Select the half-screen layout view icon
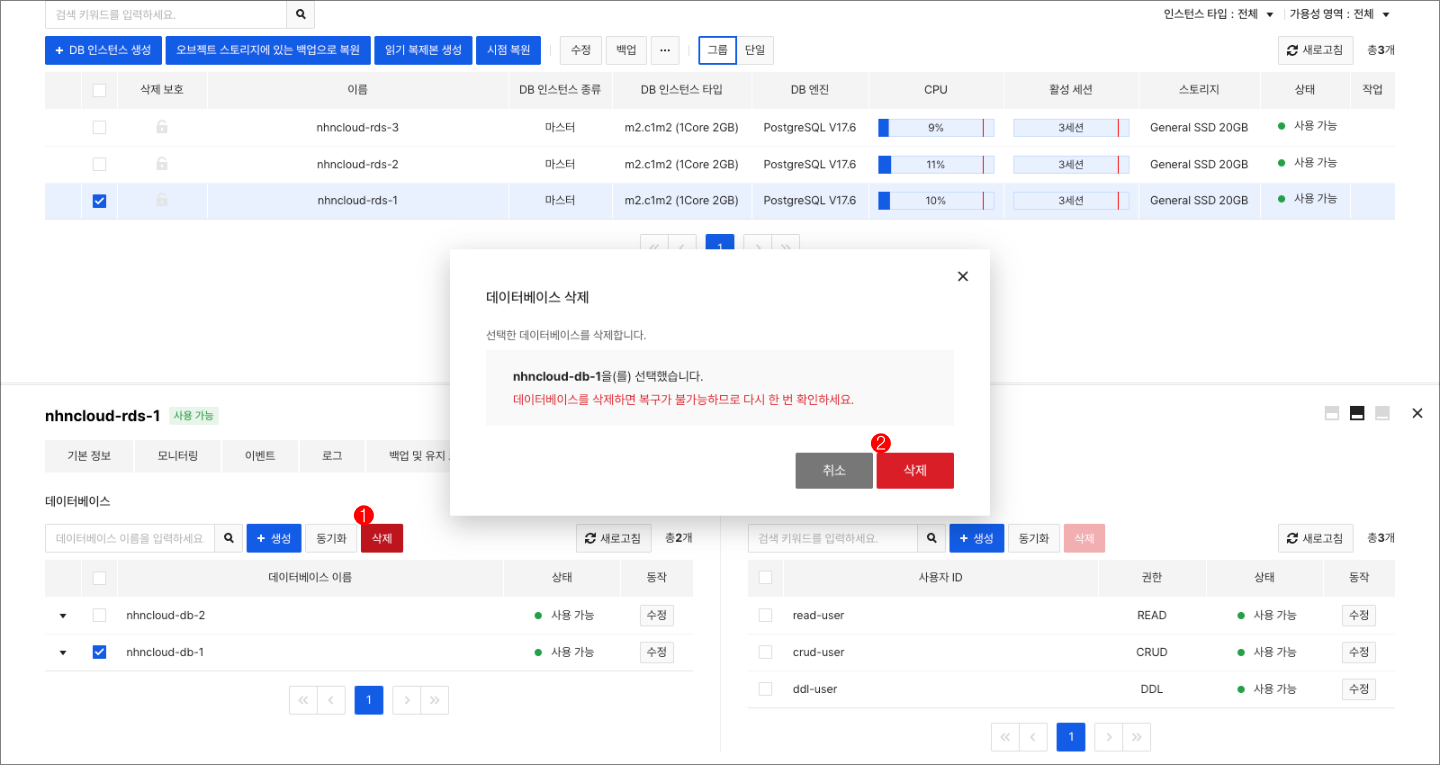Screen dimensions: 1440x765 pos(1356,412)
